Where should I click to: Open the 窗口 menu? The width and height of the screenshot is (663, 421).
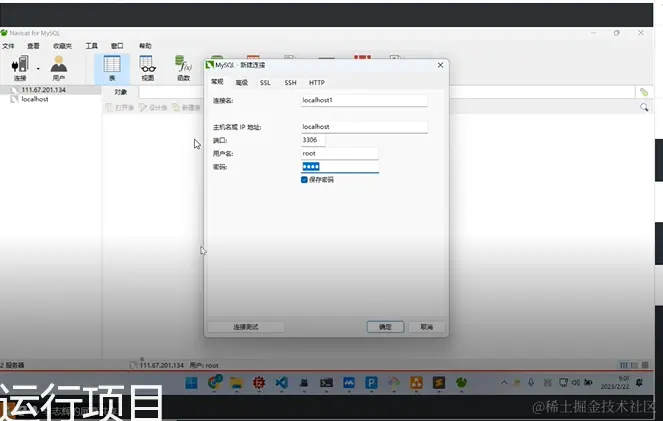tap(117, 46)
